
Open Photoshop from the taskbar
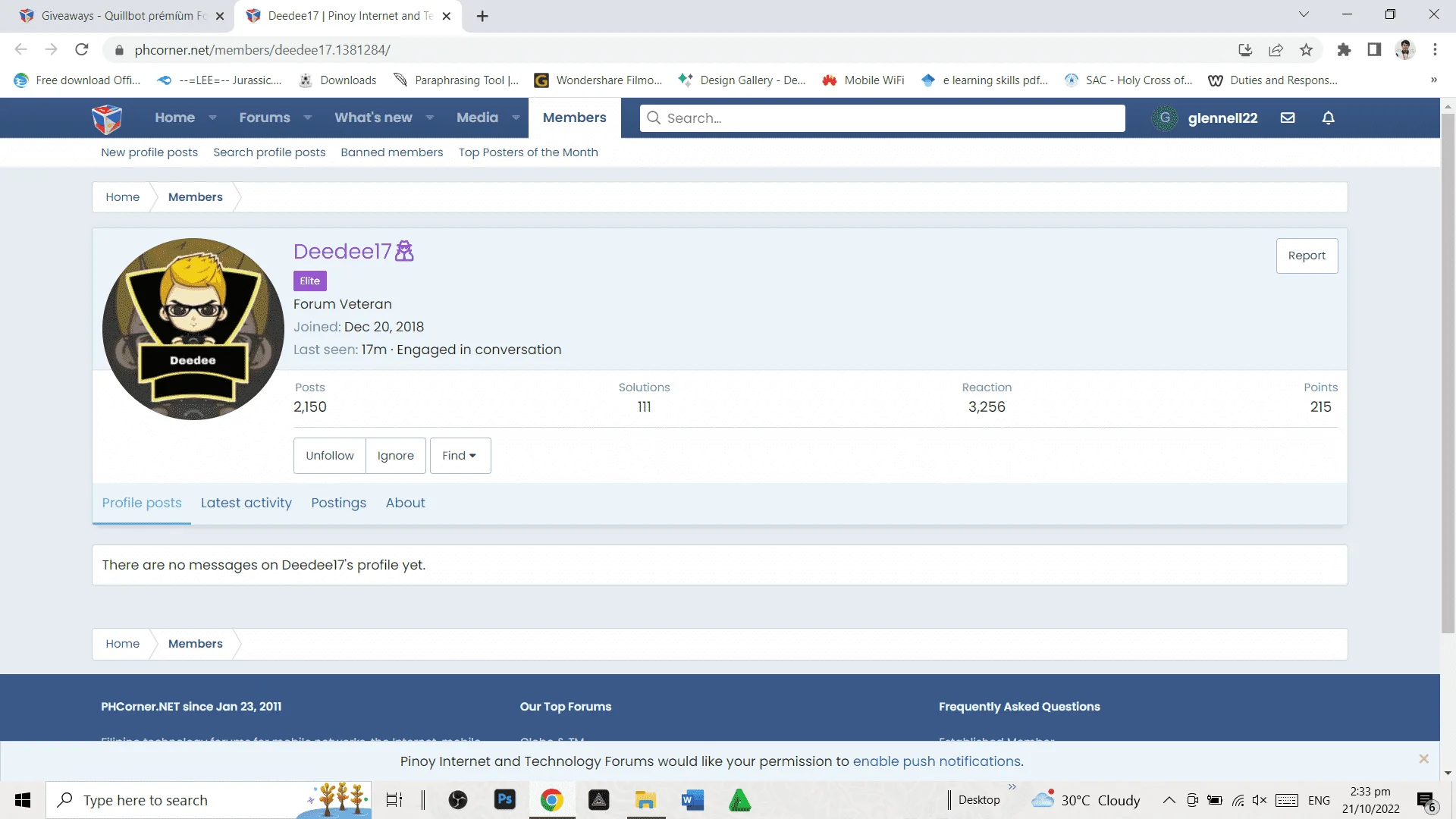click(x=505, y=800)
